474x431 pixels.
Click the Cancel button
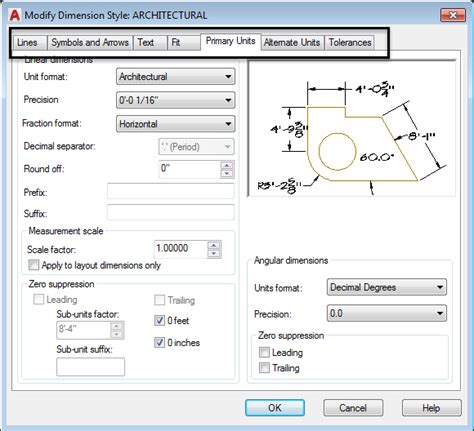tap(353, 408)
